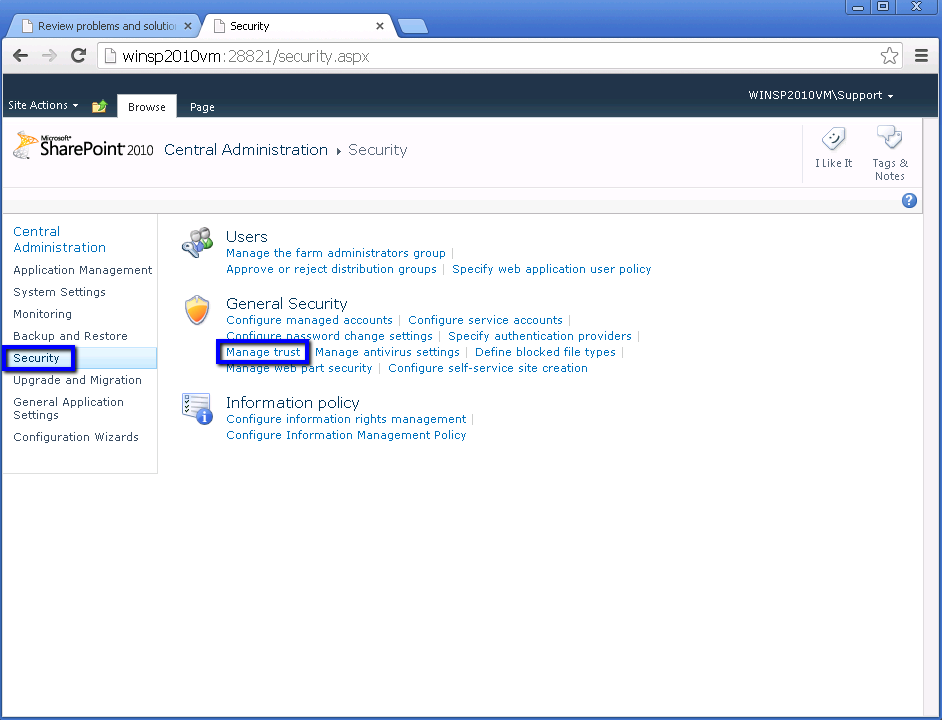
Task: Click the blue help question mark icon
Action: click(909, 200)
